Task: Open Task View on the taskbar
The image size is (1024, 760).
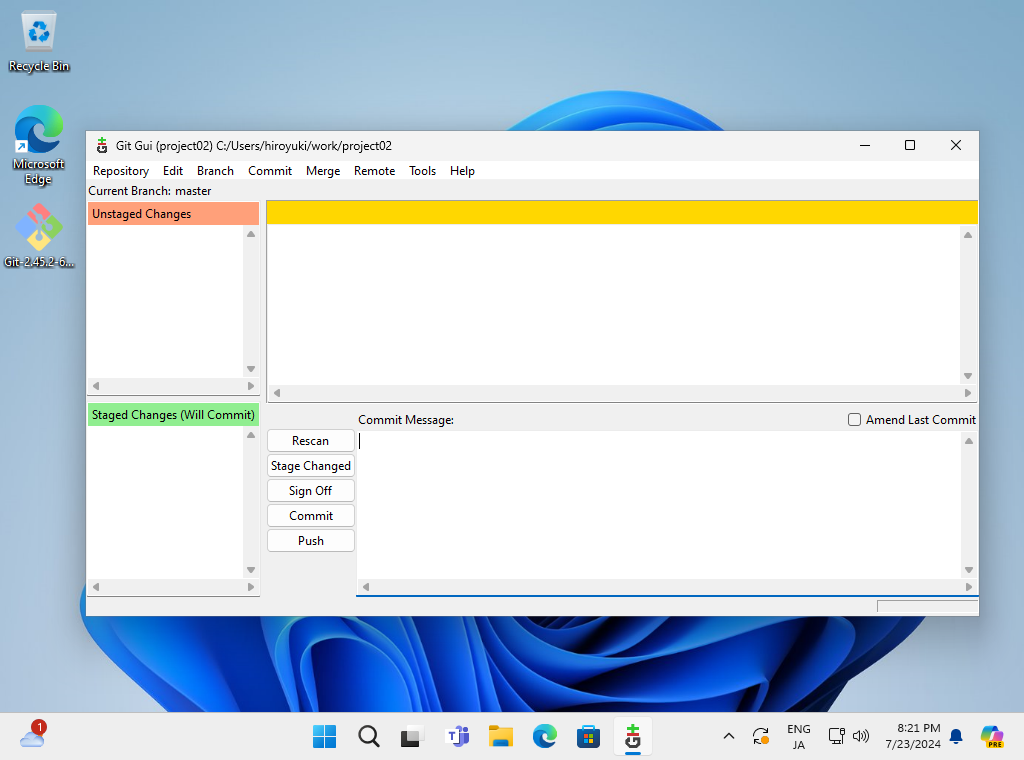Action: [412, 736]
